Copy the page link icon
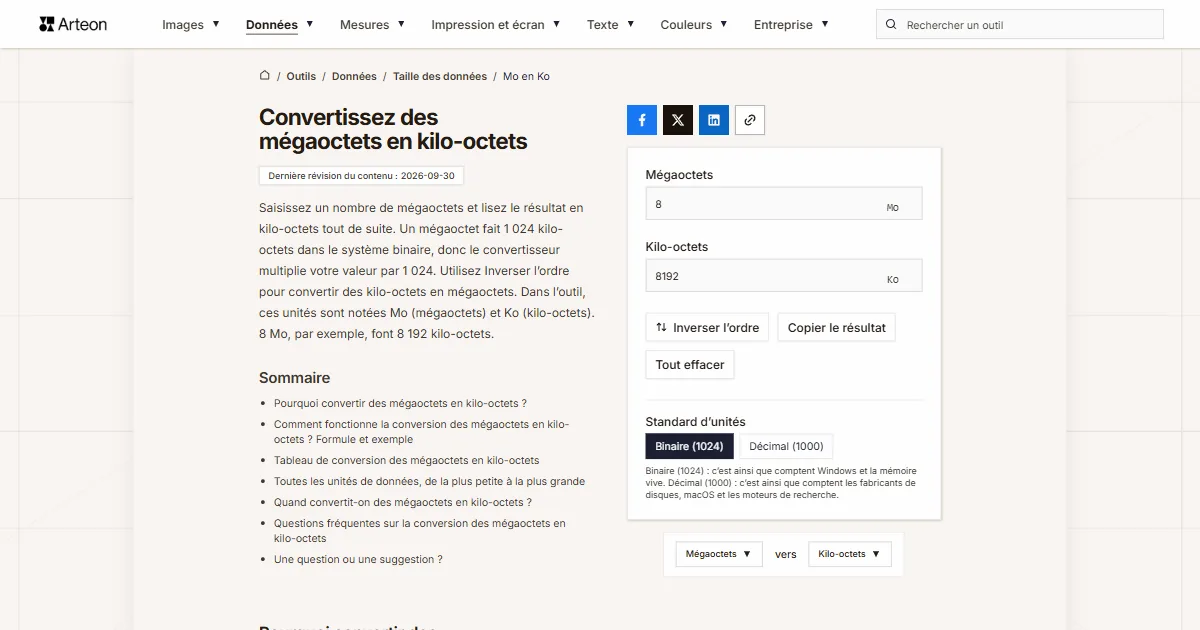The image size is (1200, 630). coord(750,120)
